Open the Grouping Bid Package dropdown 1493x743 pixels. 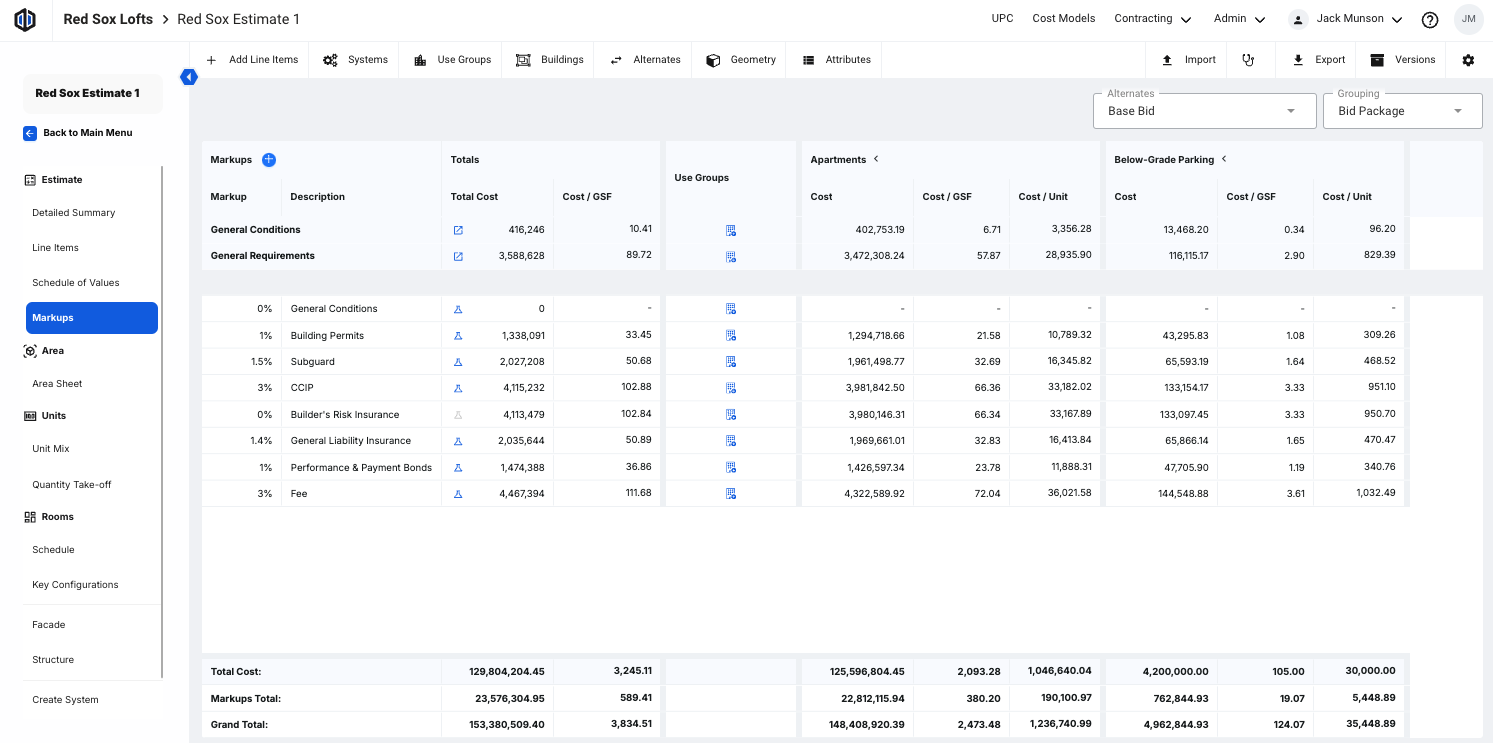[x=1402, y=111]
